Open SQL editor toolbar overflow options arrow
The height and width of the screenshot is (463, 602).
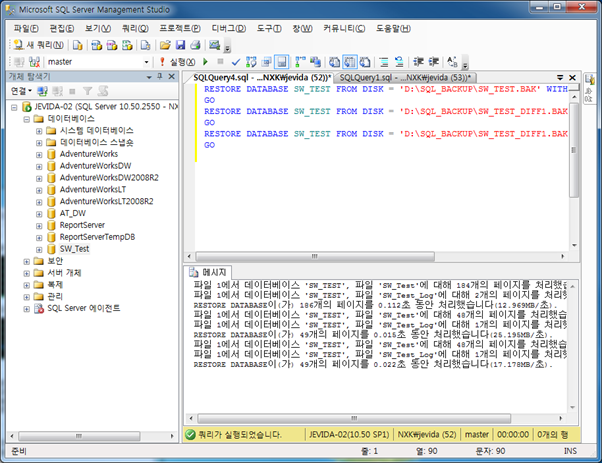coord(465,64)
